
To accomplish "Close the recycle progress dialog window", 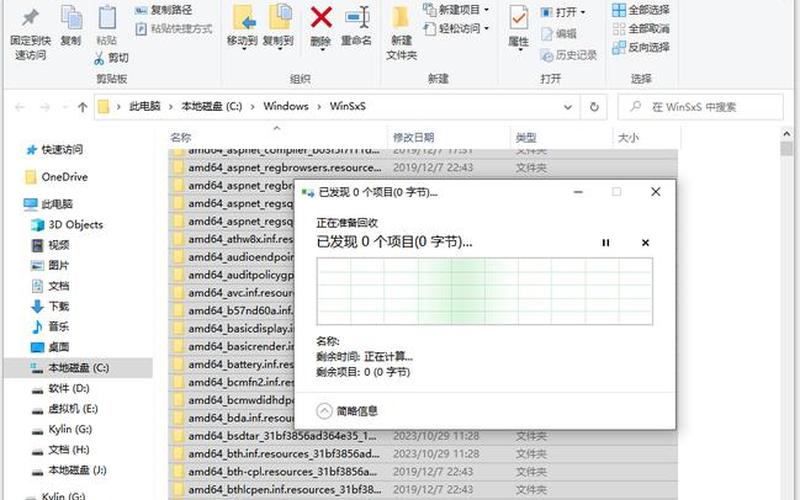I will [656, 192].
